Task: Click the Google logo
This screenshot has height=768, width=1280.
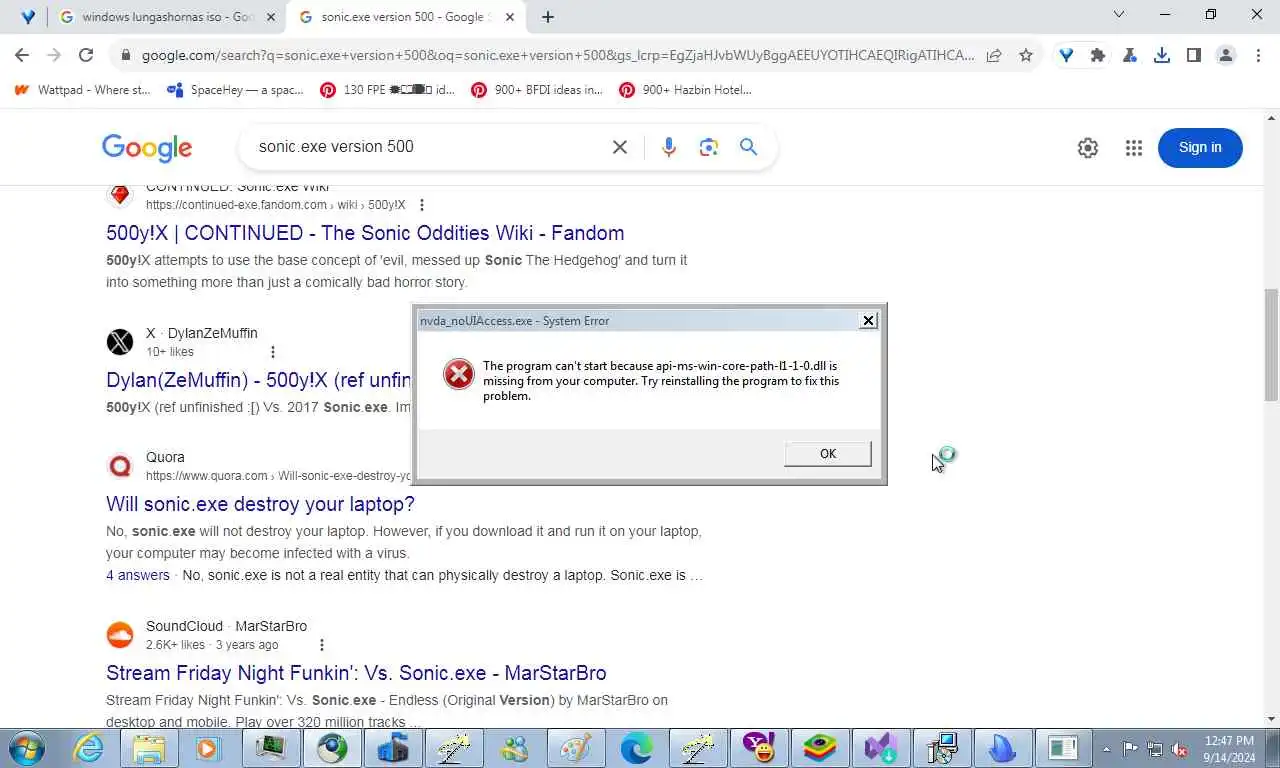Action: pos(147,148)
